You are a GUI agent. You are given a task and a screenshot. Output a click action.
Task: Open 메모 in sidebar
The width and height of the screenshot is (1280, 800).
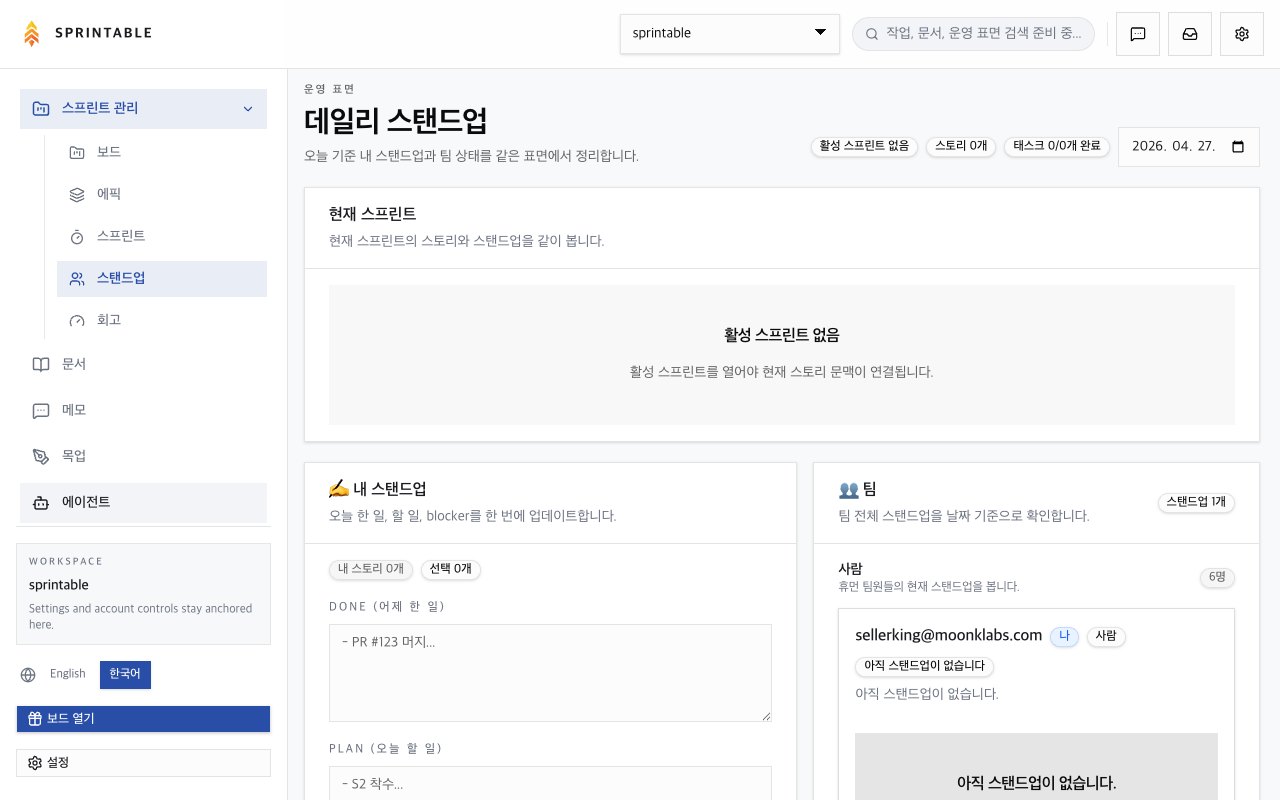pyautogui.click(x=143, y=410)
